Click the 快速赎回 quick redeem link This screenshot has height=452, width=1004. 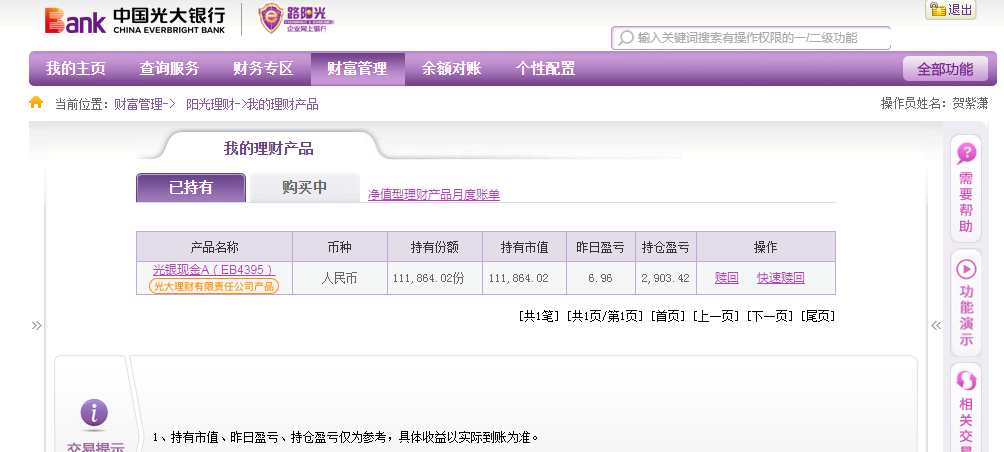click(781, 278)
